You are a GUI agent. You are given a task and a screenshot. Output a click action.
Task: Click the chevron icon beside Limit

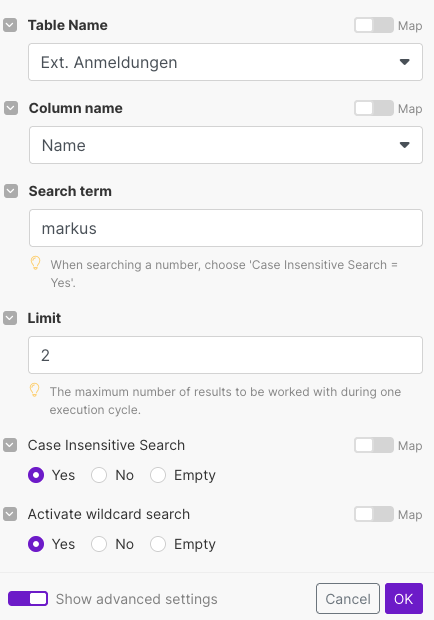point(10,318)
